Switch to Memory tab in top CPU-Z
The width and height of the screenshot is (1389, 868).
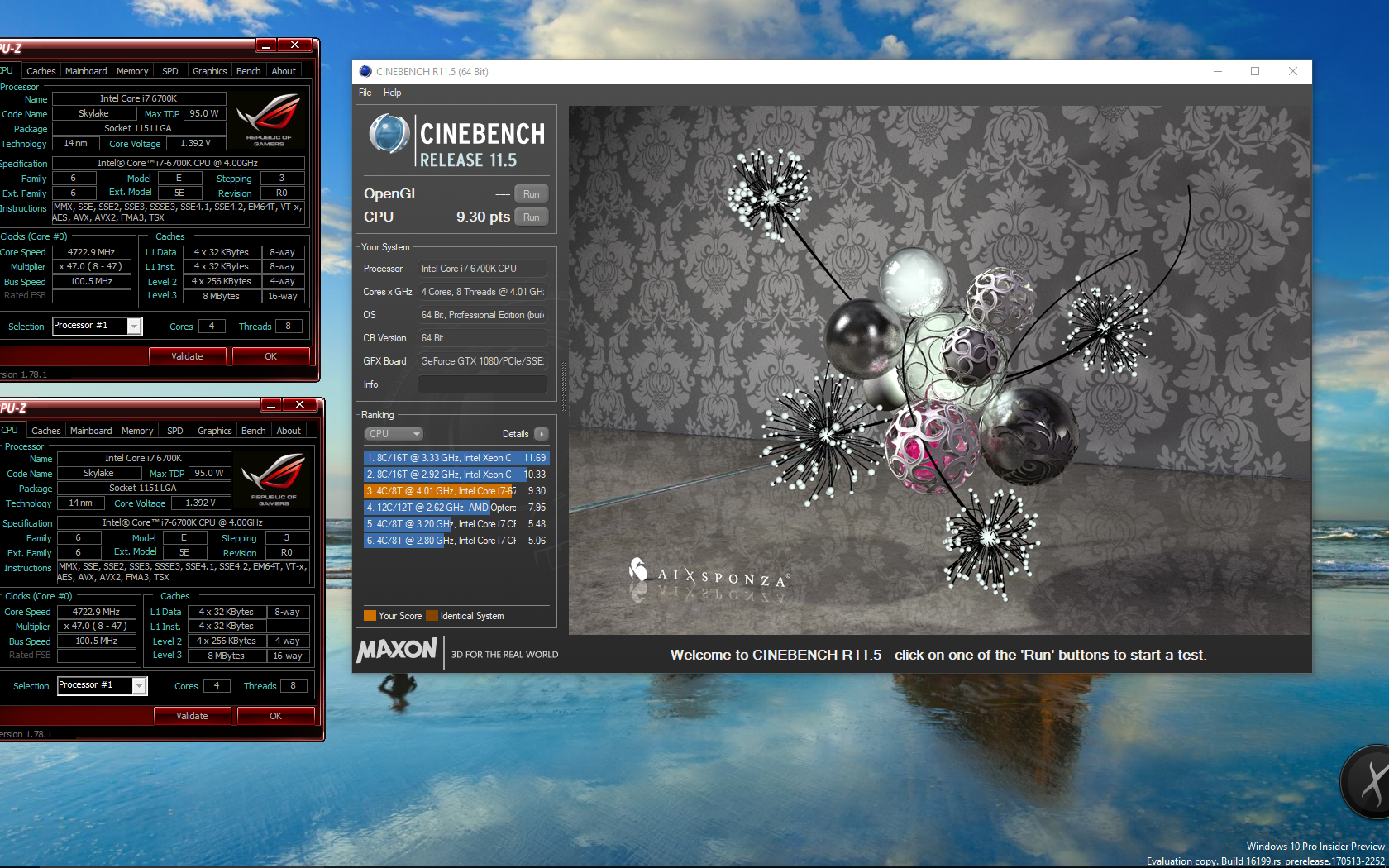132,71
